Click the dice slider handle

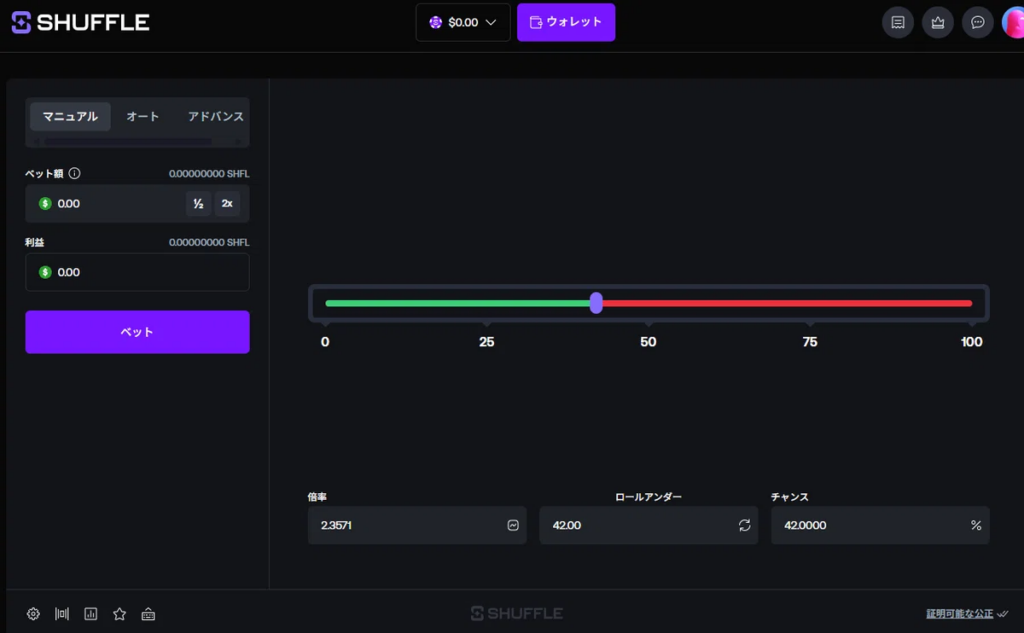(x=596, y=303)
